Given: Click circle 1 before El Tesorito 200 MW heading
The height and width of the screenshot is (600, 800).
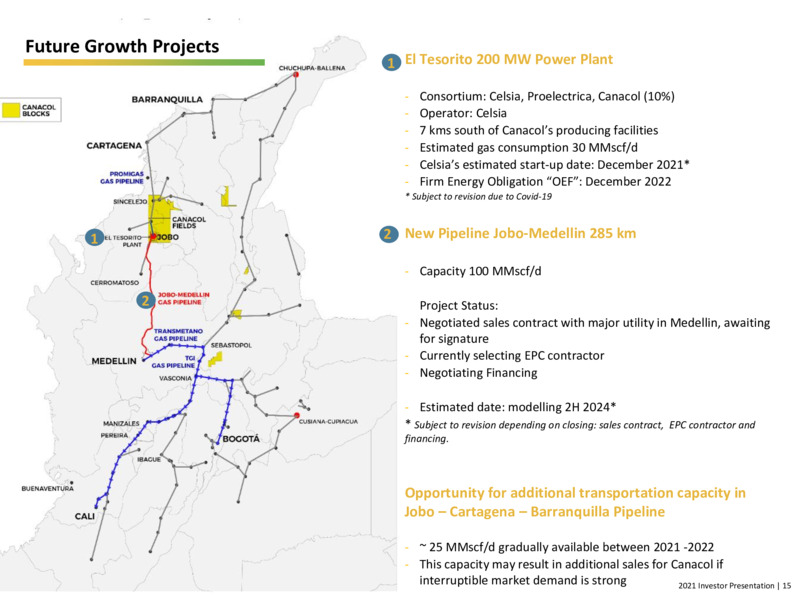Looking at the screenshot, I should pyautogui.click(x=391, y=62).
